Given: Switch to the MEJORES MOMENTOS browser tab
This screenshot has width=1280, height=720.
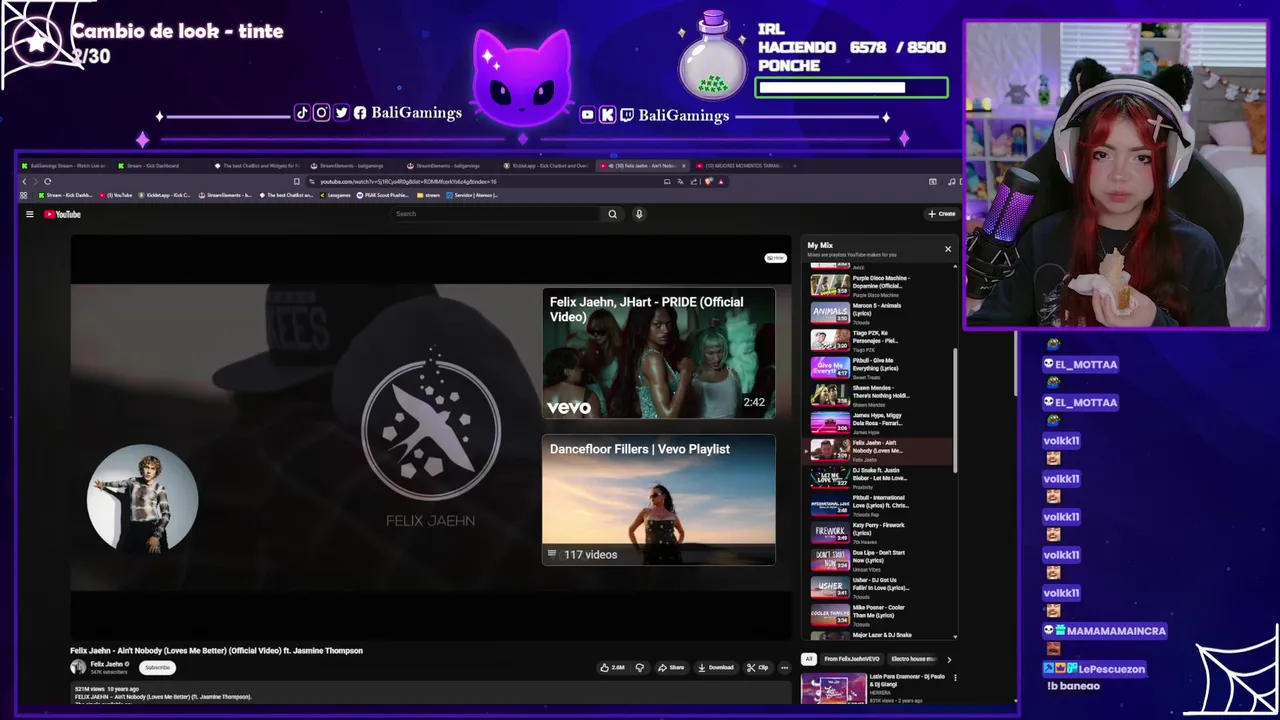Looking at the screenshot, I should [741, 166].
